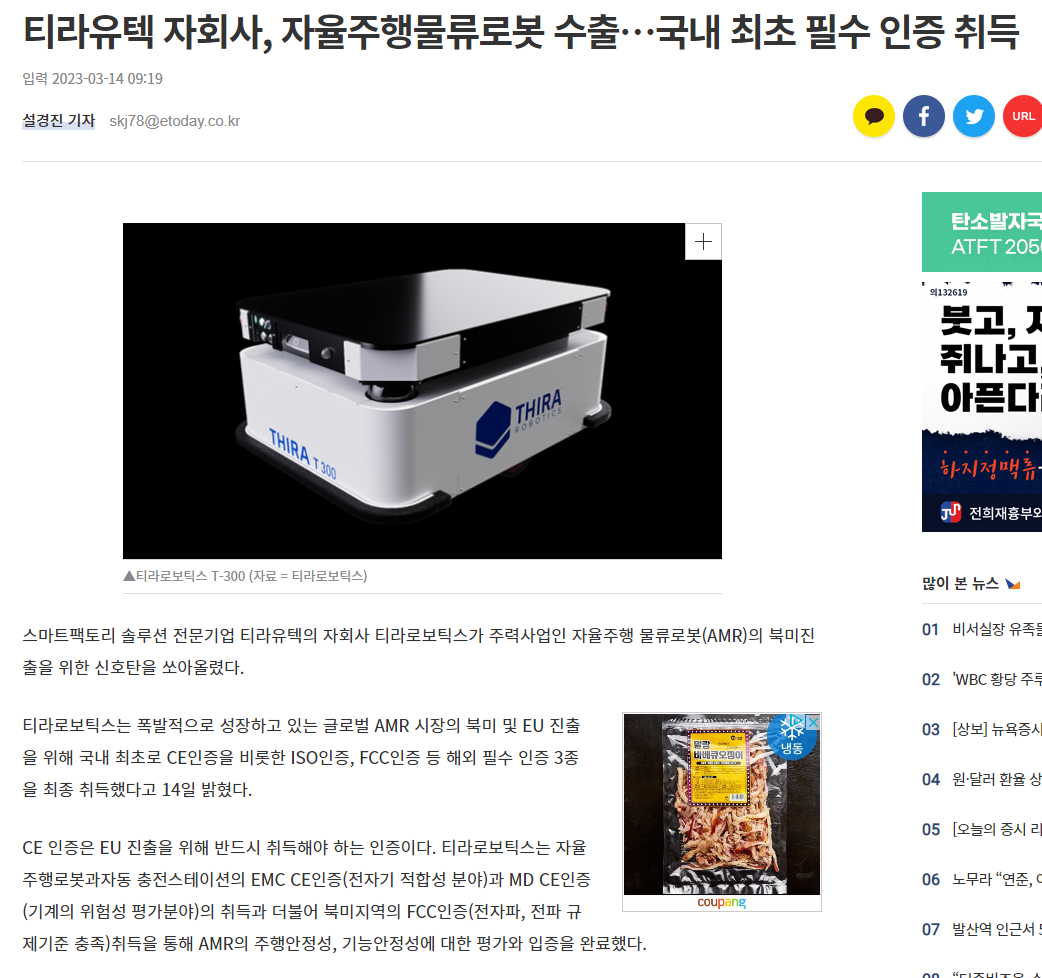Click the coupang logo under the ad

(722, 902)
